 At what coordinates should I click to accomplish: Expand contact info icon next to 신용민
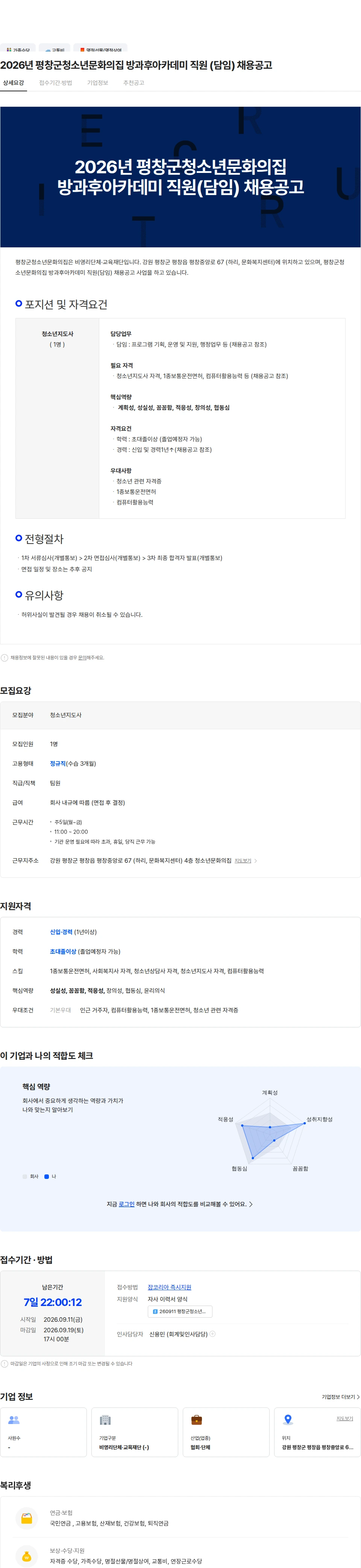212,1334
